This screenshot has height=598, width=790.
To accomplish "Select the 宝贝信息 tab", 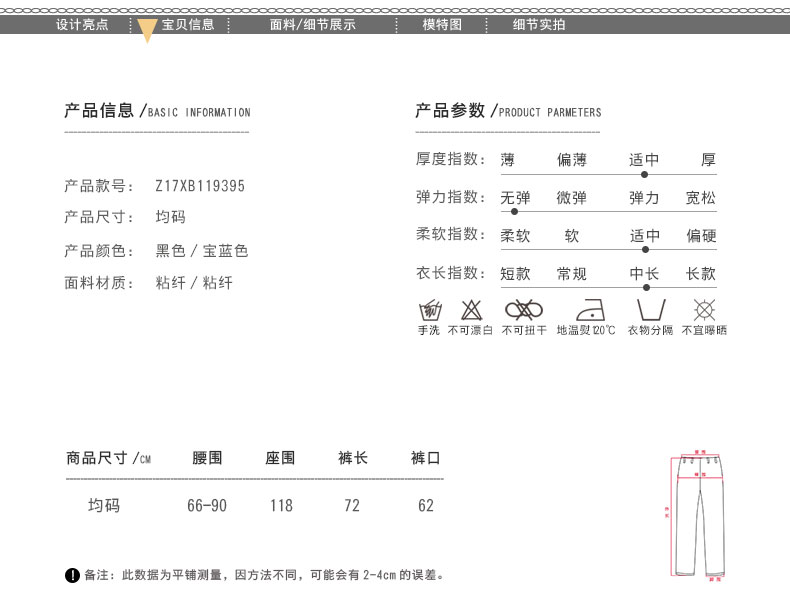I will [188, 24].
